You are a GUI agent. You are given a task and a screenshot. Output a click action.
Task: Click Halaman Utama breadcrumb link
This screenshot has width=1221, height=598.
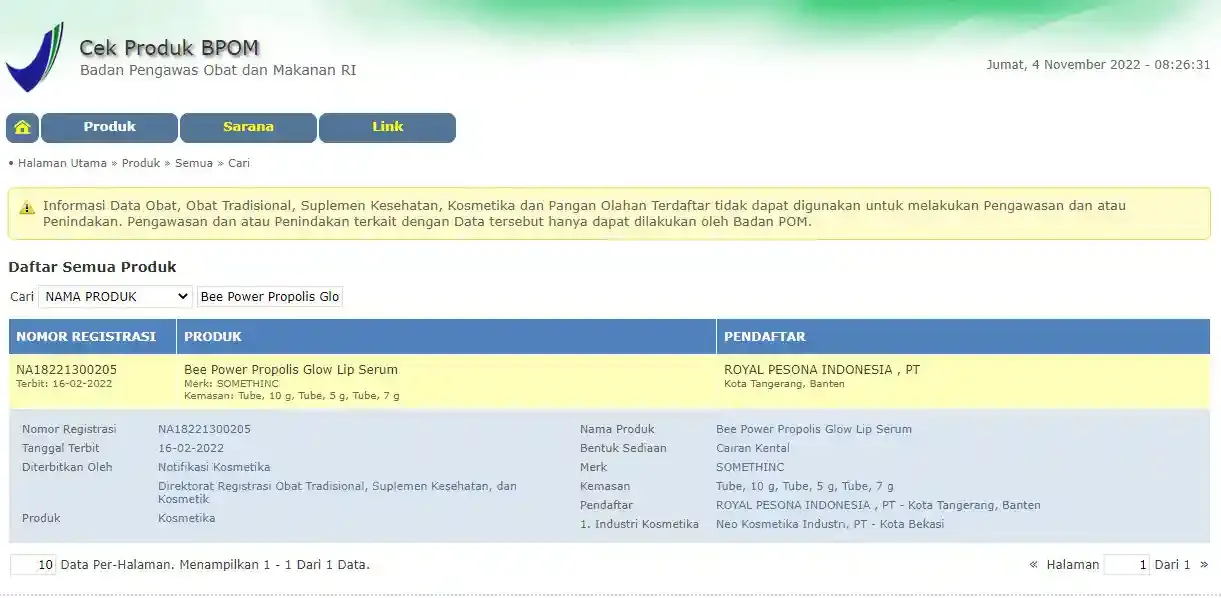coord(62,163)
